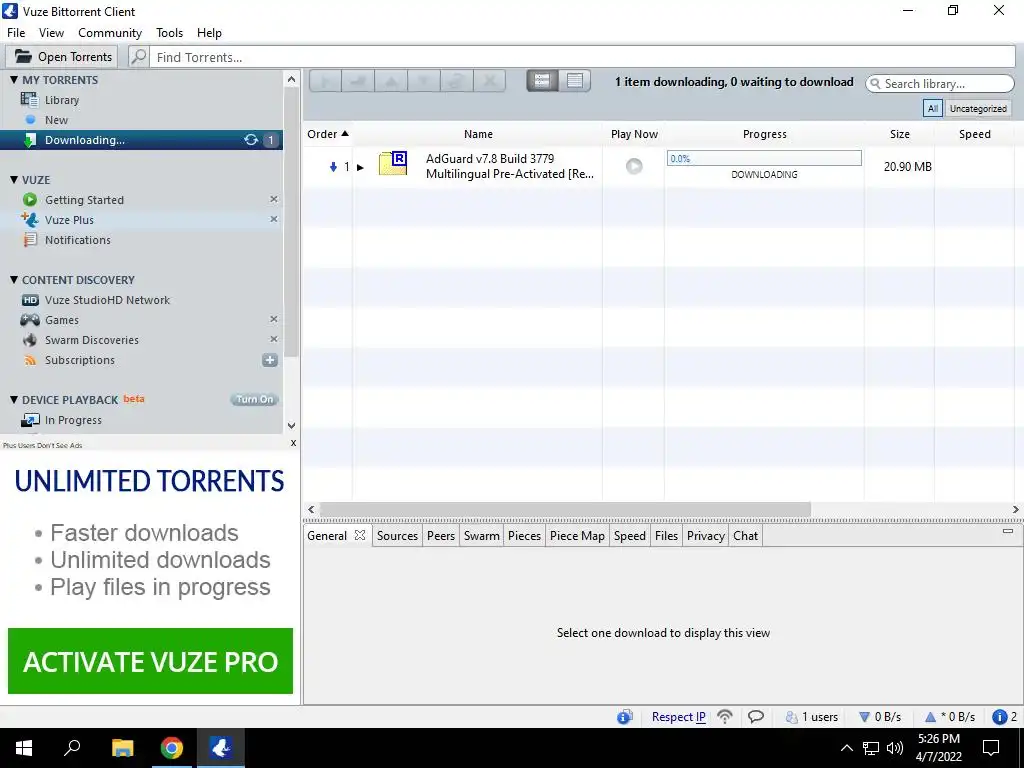Screen dimensions: 1024x768
Task: Click the Respect IP link
Action: 679,717
